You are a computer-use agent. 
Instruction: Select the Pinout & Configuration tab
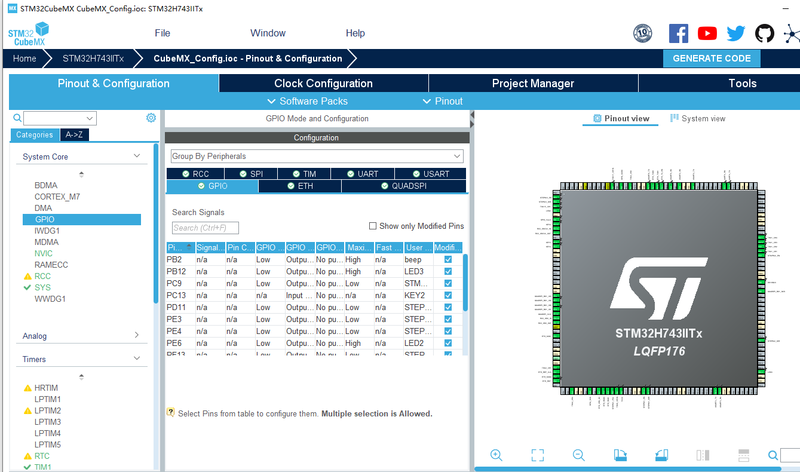coord(114,83)
